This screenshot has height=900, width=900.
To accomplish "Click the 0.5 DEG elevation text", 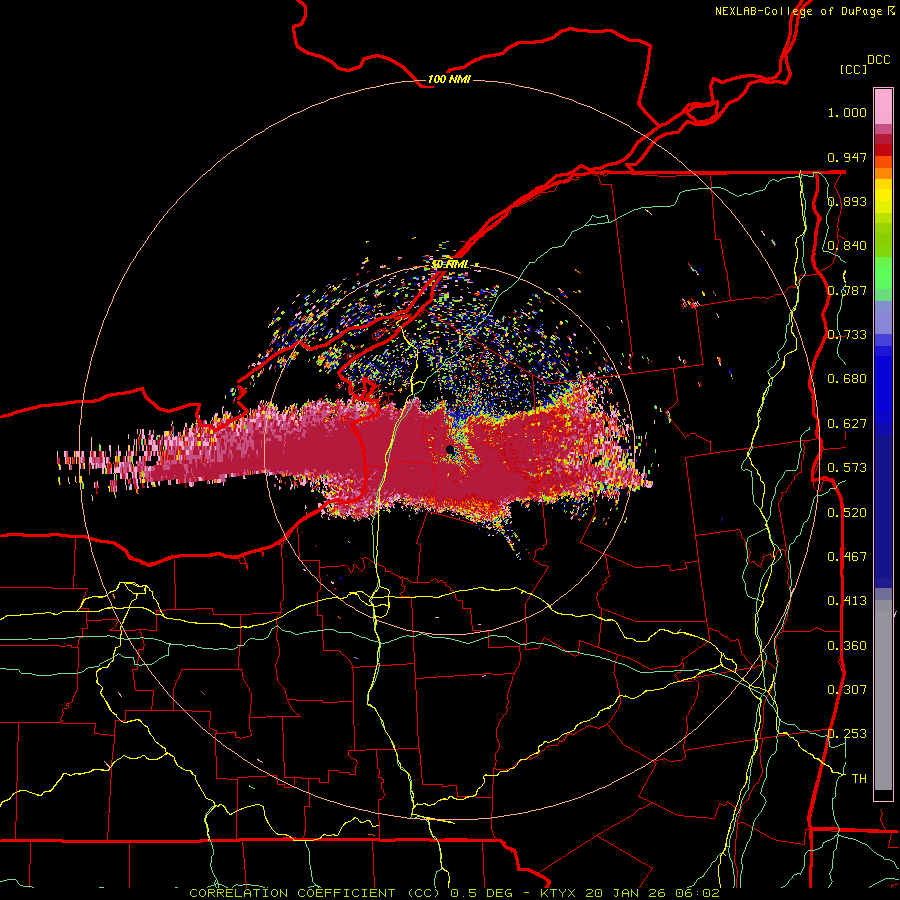I will [x=483, y=893].
